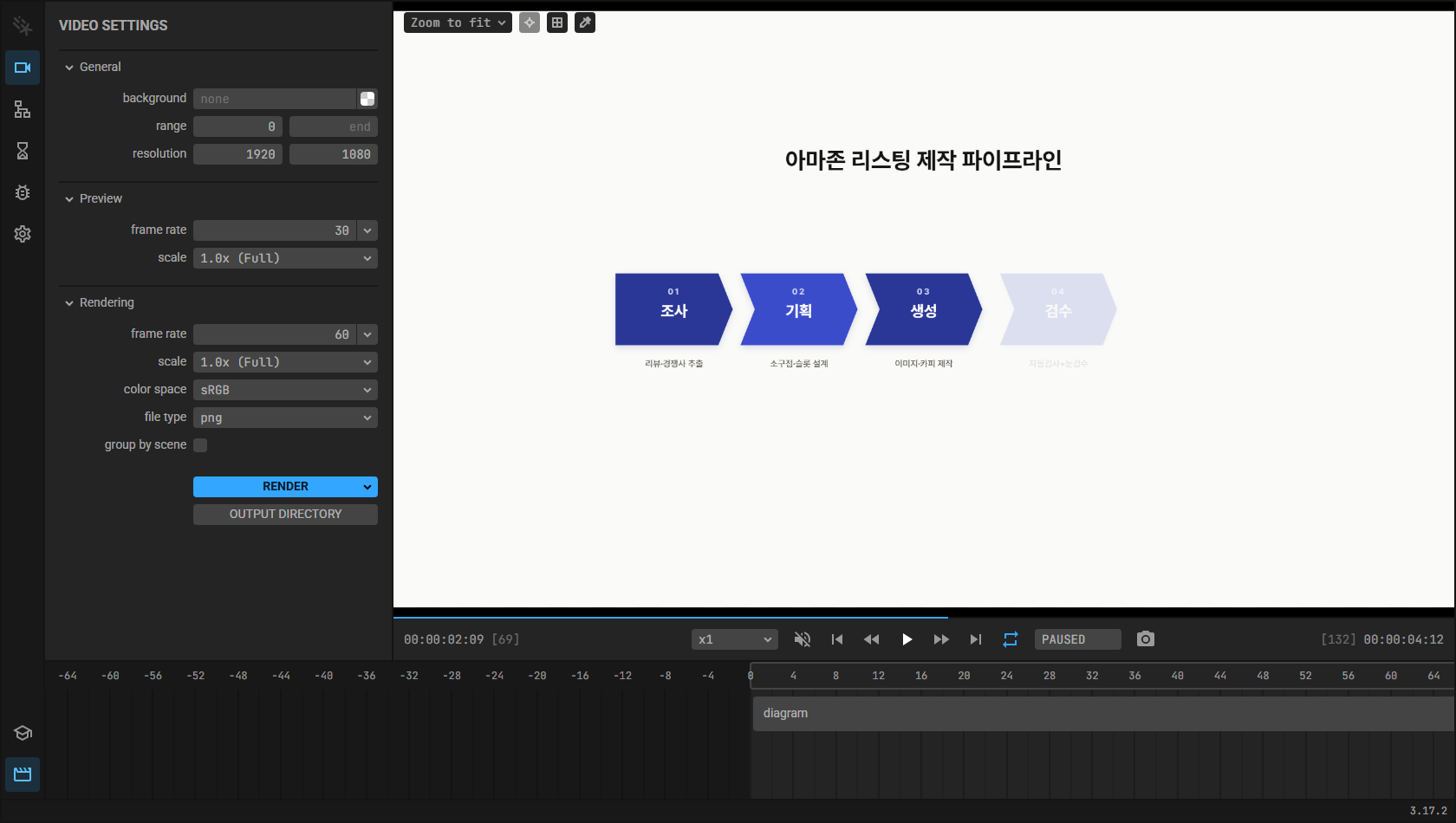Jump to the start of the animation
The image size is (1456, 823).
[x=837, y=639]
